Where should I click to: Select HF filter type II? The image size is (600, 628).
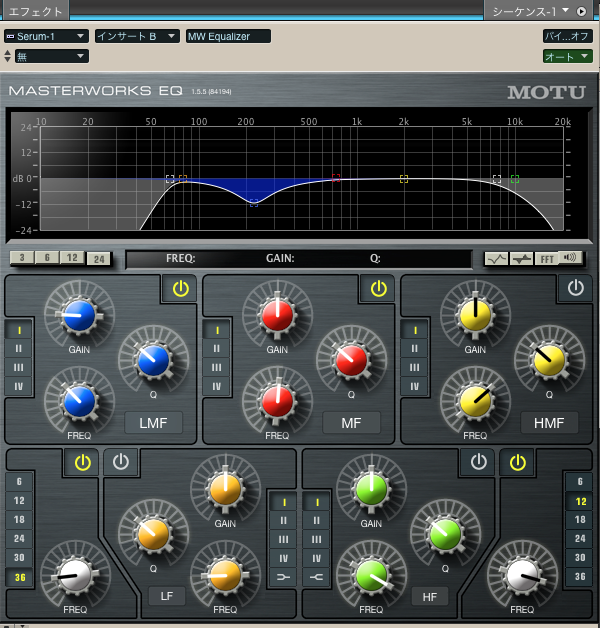coord(316,521)
